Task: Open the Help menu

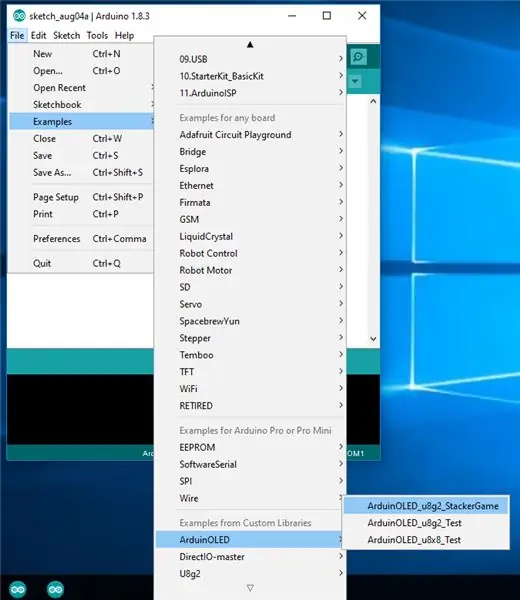Action: click(124, 36)
